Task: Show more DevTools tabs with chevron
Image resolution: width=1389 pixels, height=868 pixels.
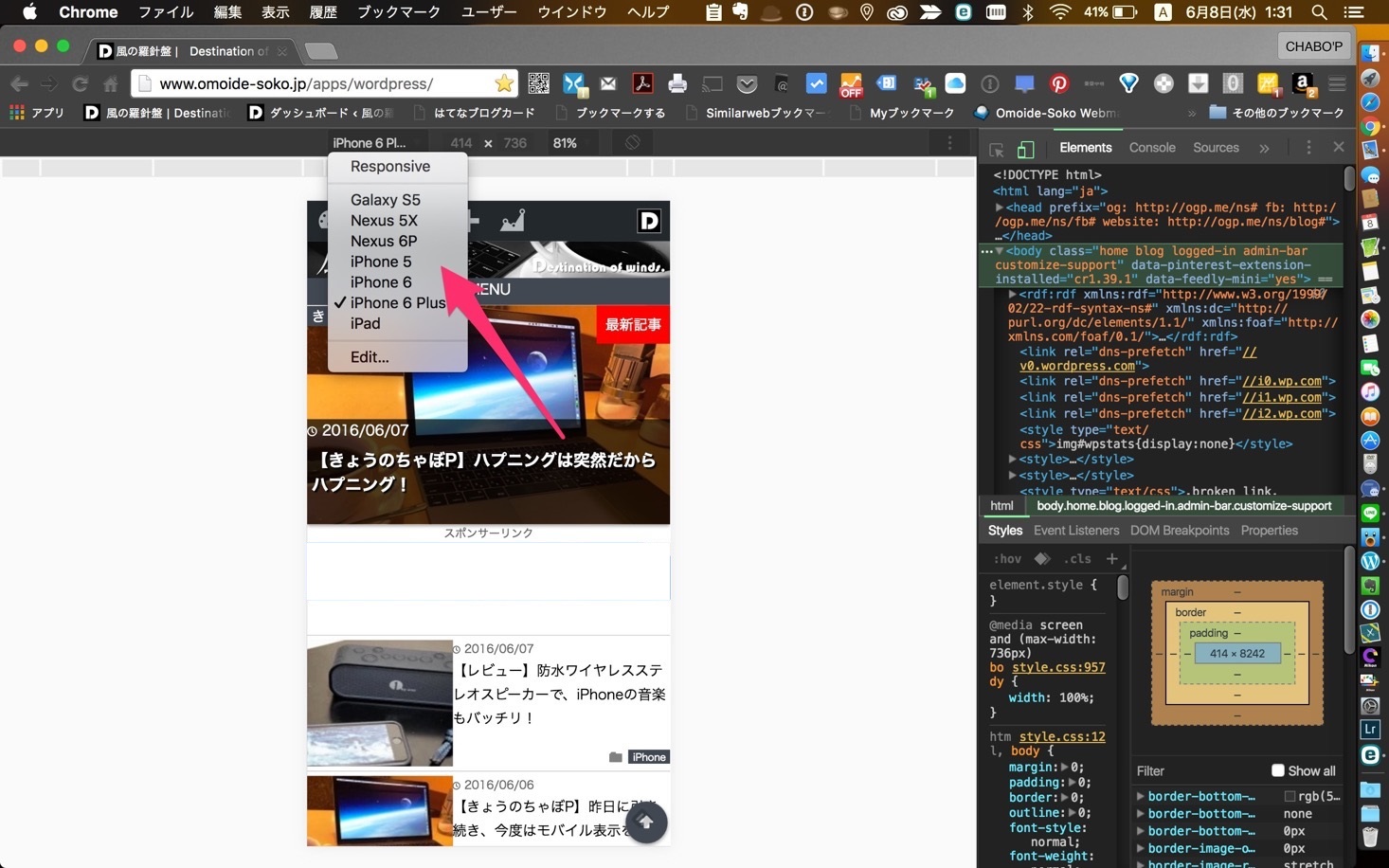Action: (1264, 148)
